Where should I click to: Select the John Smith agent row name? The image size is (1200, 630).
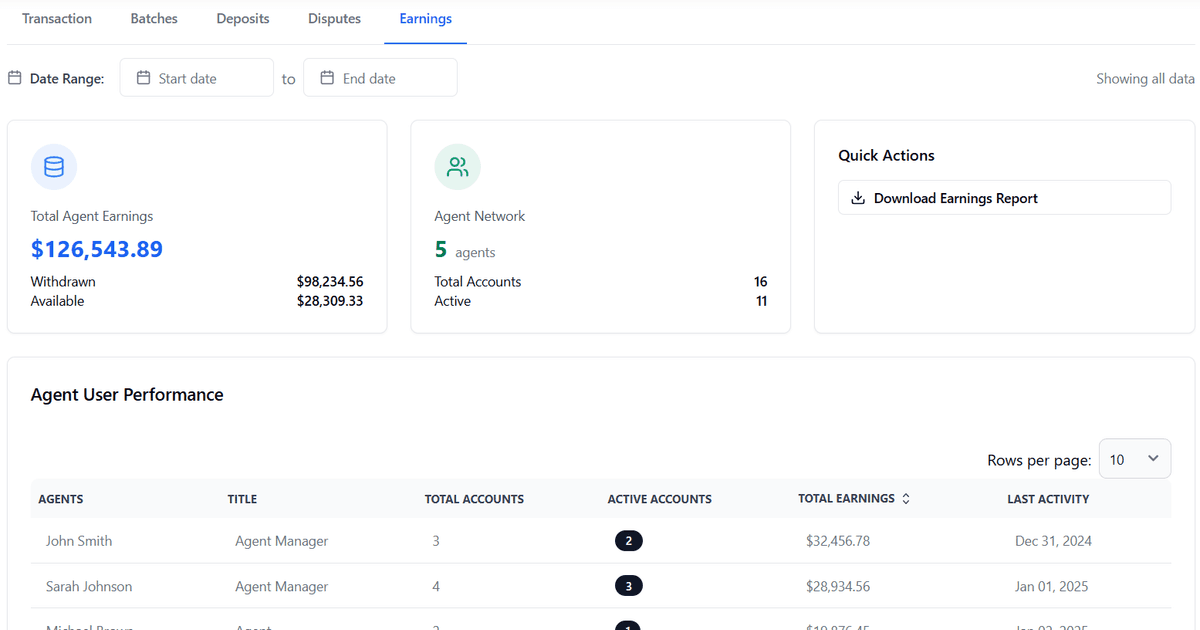(x=79, y=541)
